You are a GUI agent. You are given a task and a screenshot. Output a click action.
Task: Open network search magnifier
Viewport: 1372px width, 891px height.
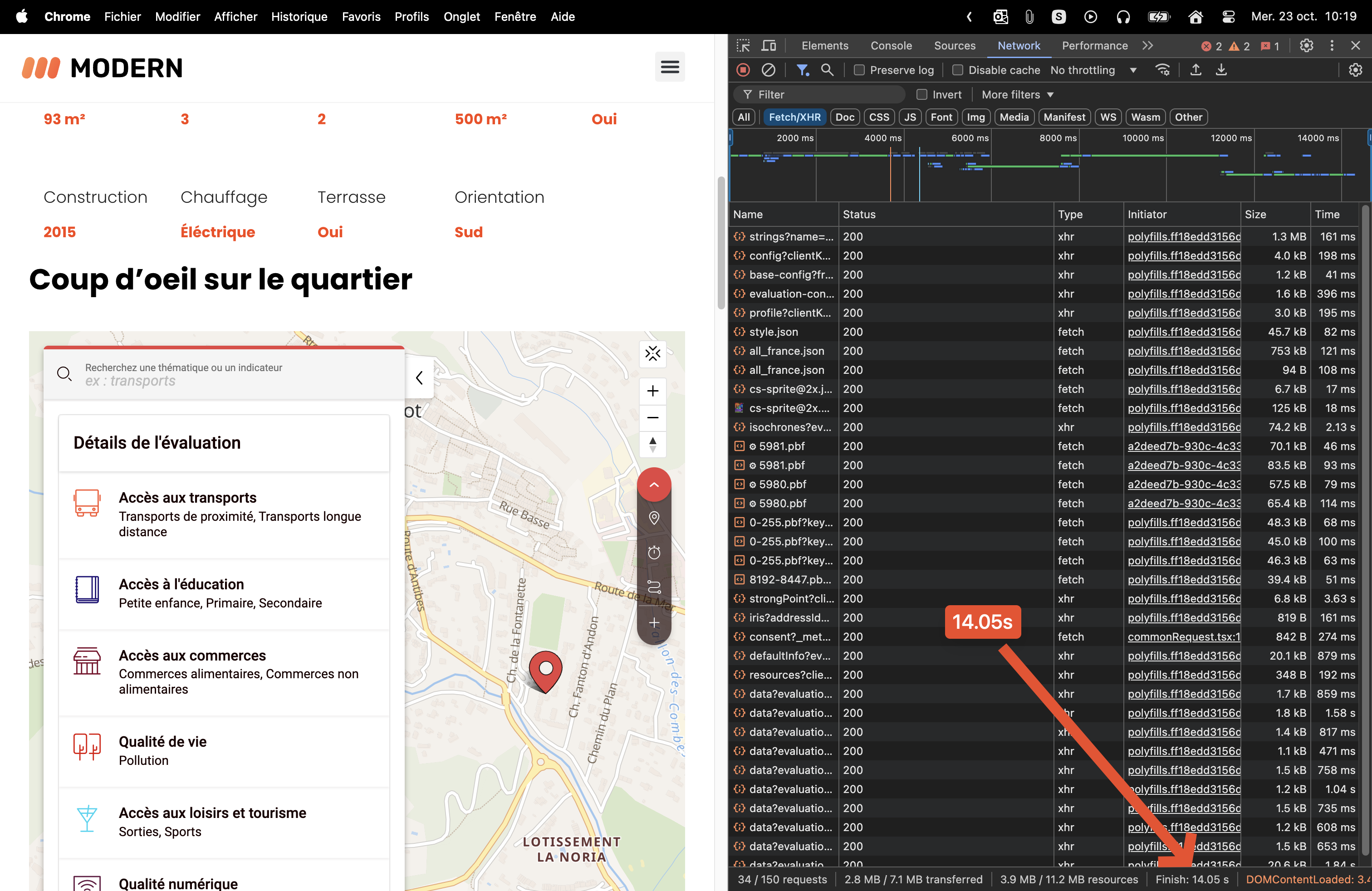(827, 70)
